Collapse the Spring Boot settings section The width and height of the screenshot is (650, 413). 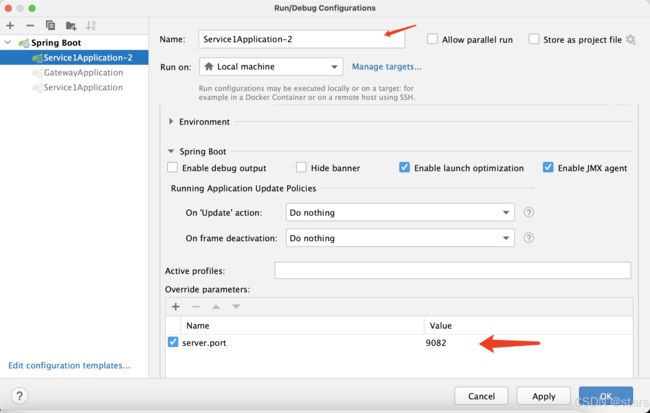171,151
